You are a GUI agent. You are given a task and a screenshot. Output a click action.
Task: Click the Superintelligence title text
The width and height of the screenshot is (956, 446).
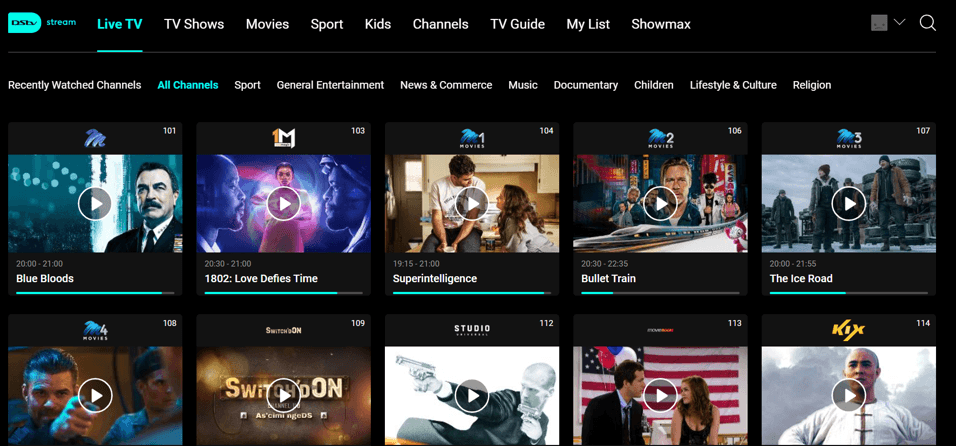point(435,278)
